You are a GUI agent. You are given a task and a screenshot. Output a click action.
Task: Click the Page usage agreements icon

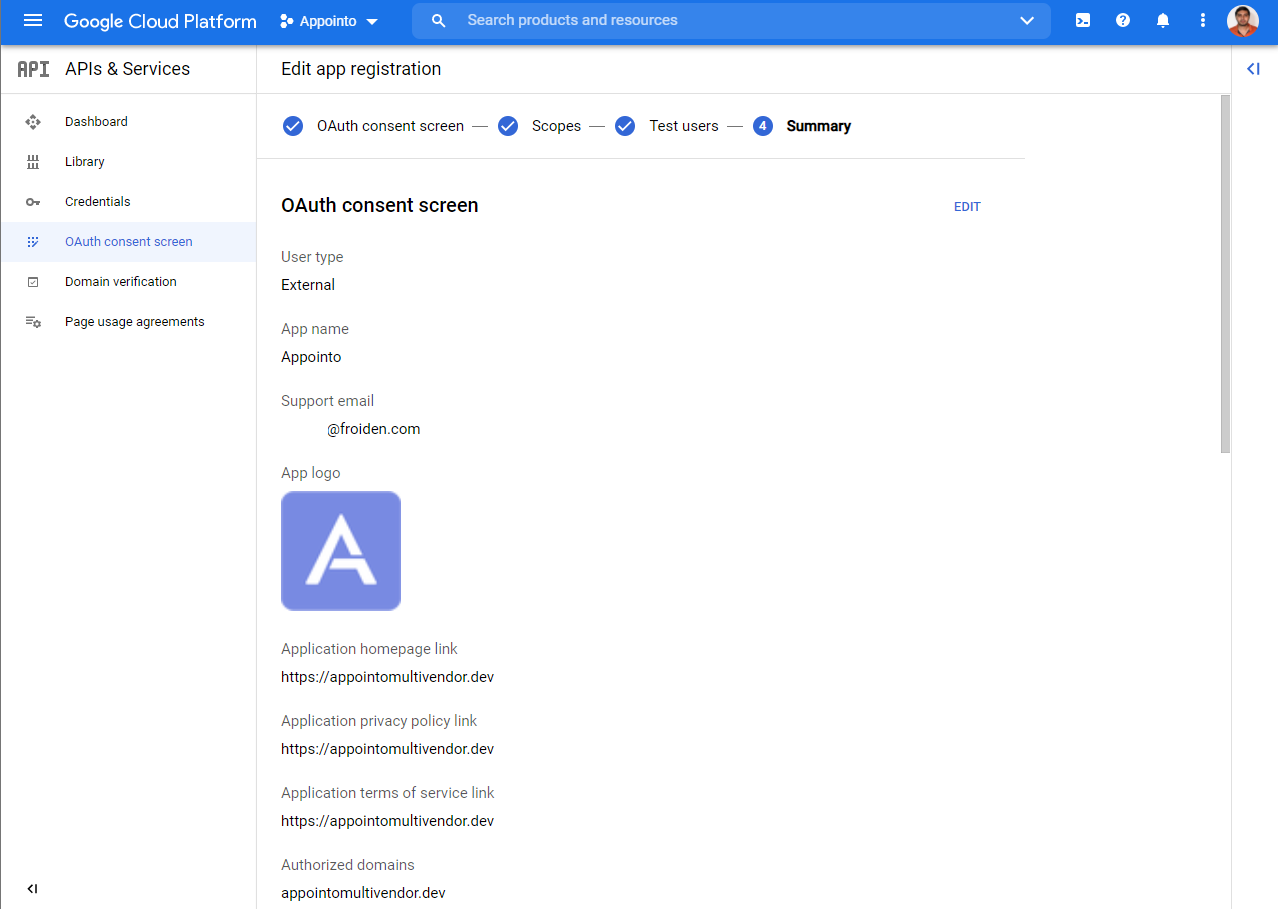point(33,322)
